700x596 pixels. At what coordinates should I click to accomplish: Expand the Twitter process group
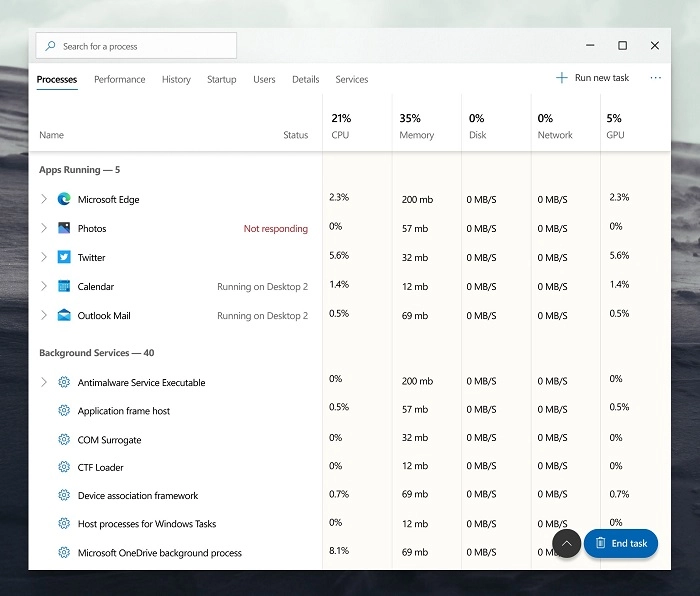(43, 257)
